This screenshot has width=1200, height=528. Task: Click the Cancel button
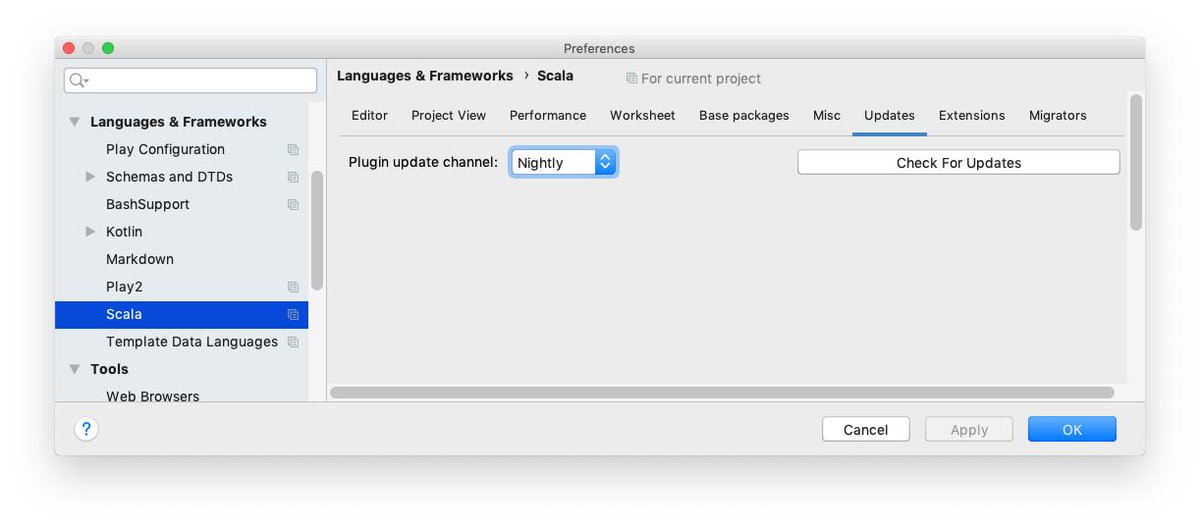(866, 429)
